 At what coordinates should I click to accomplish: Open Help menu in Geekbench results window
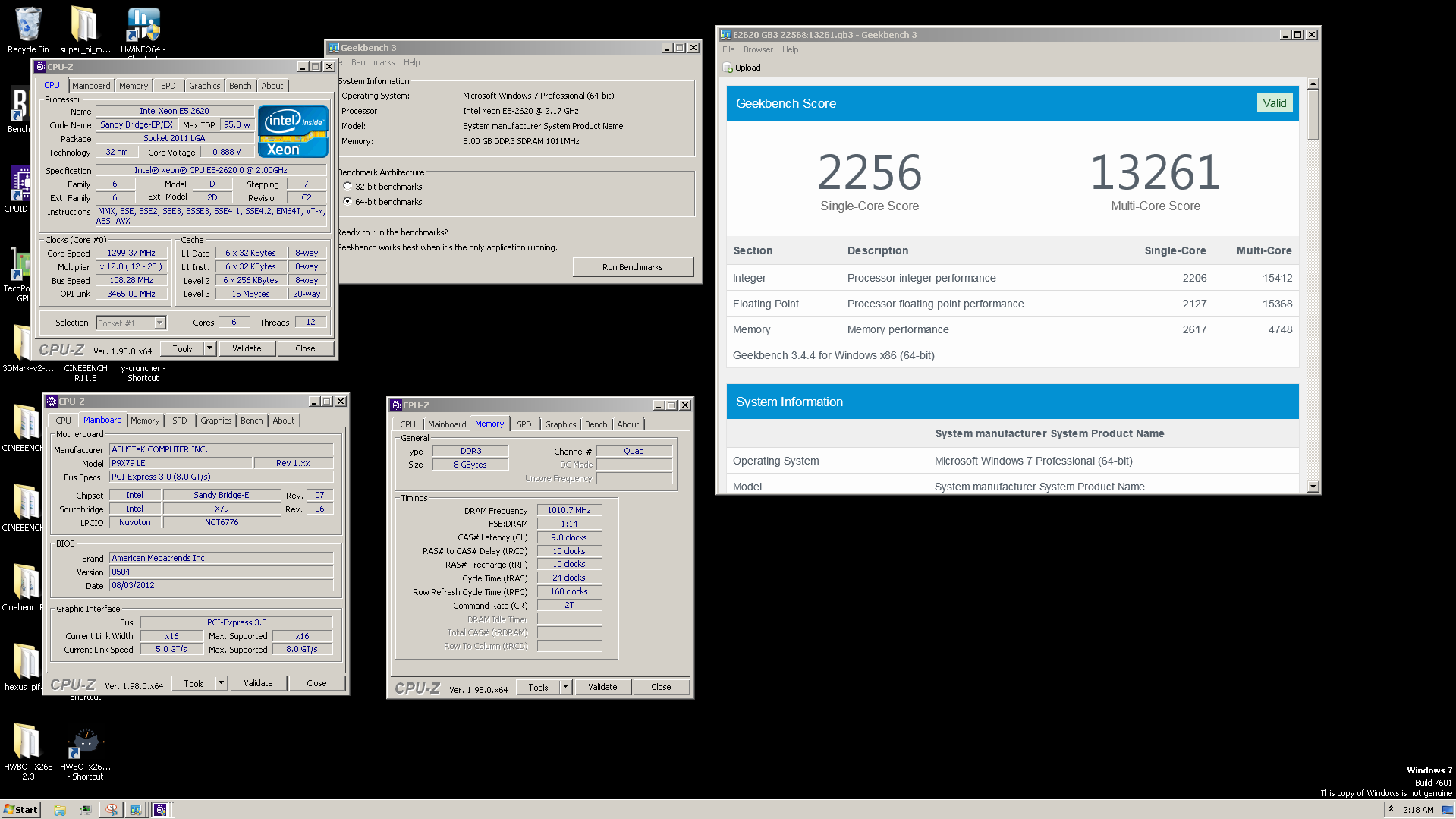(790, 50)
